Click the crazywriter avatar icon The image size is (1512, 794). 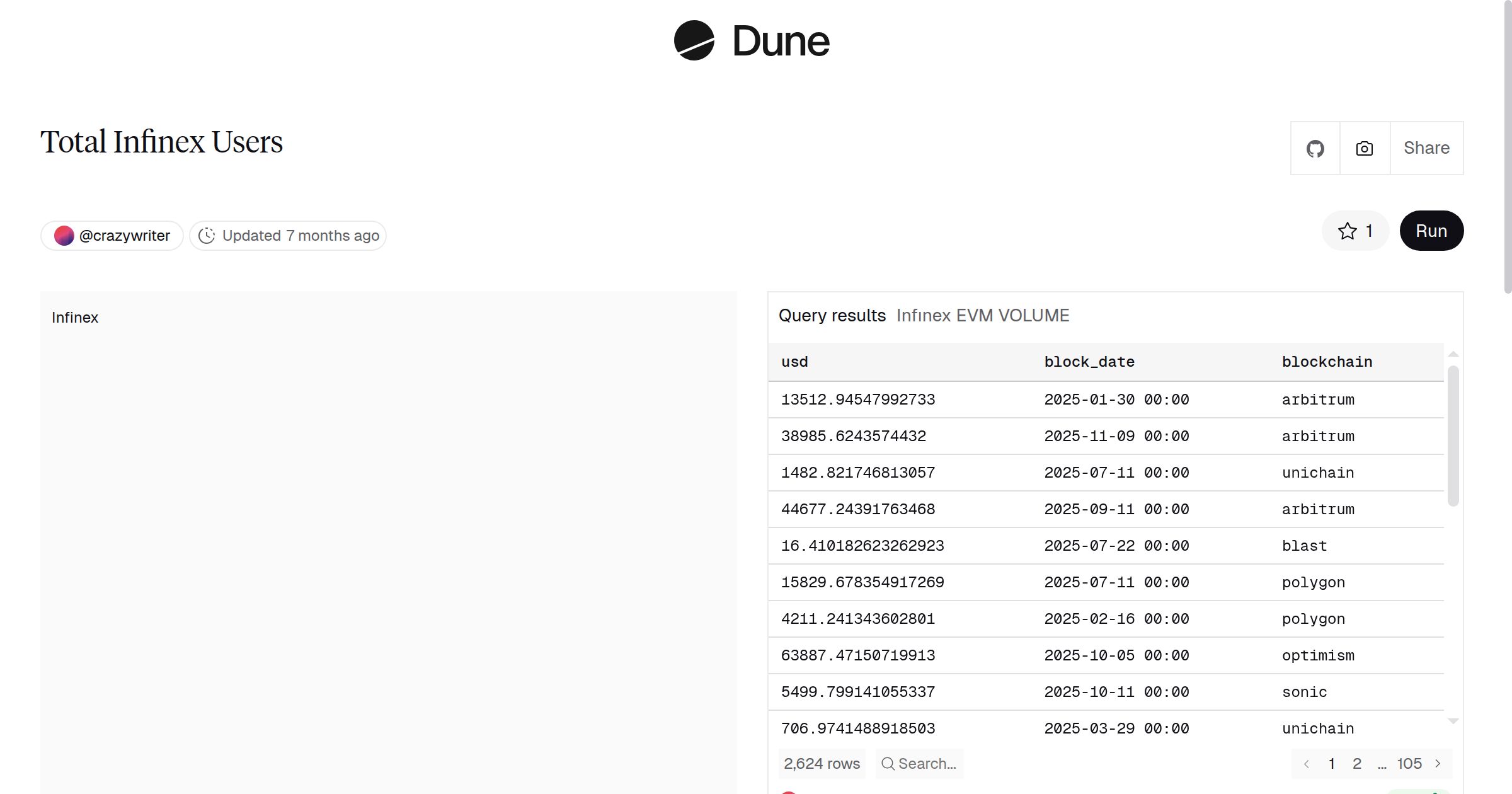pyautogui.click(x=64, y=236)
